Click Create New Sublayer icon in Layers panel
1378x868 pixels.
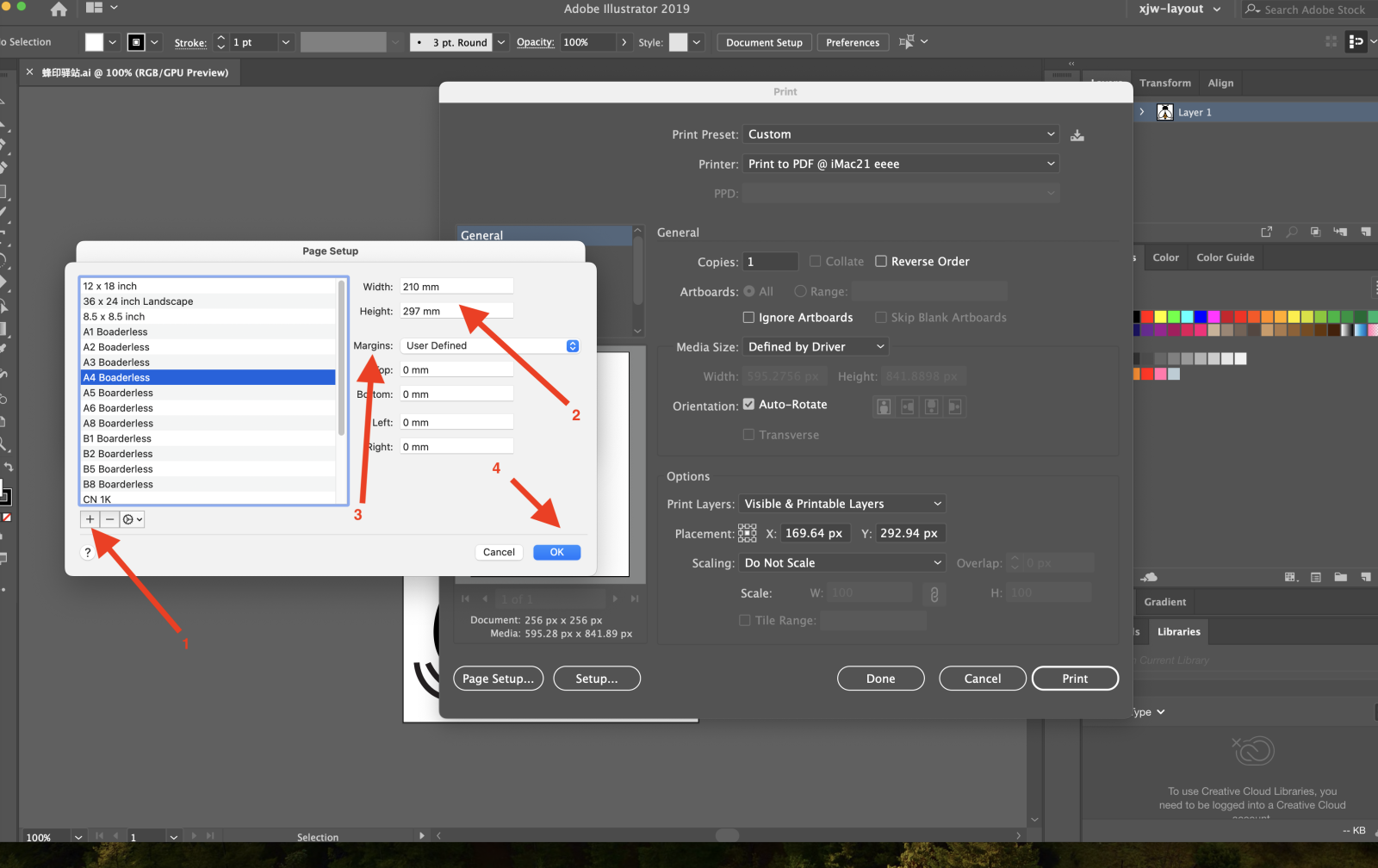(x=1340, y=232)
